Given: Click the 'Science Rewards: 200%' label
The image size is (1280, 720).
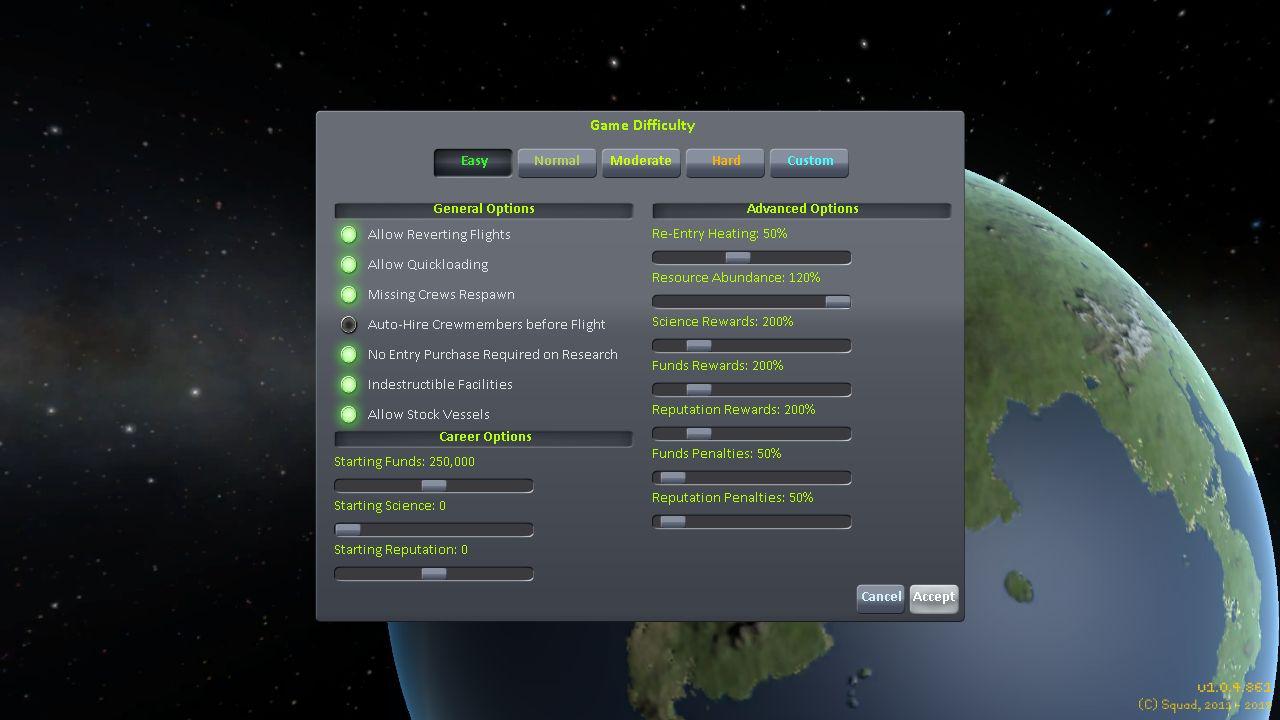Looking at the screenshot, I should (x=723, y=322).
